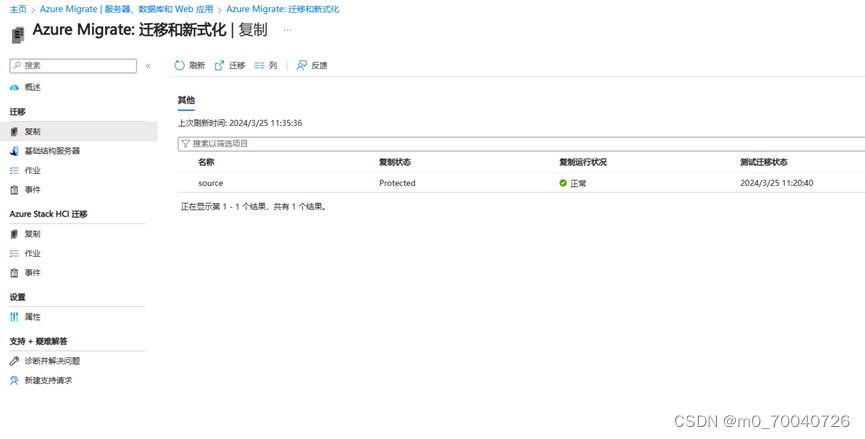Sort by 复制状态 column header

[394, 162]
